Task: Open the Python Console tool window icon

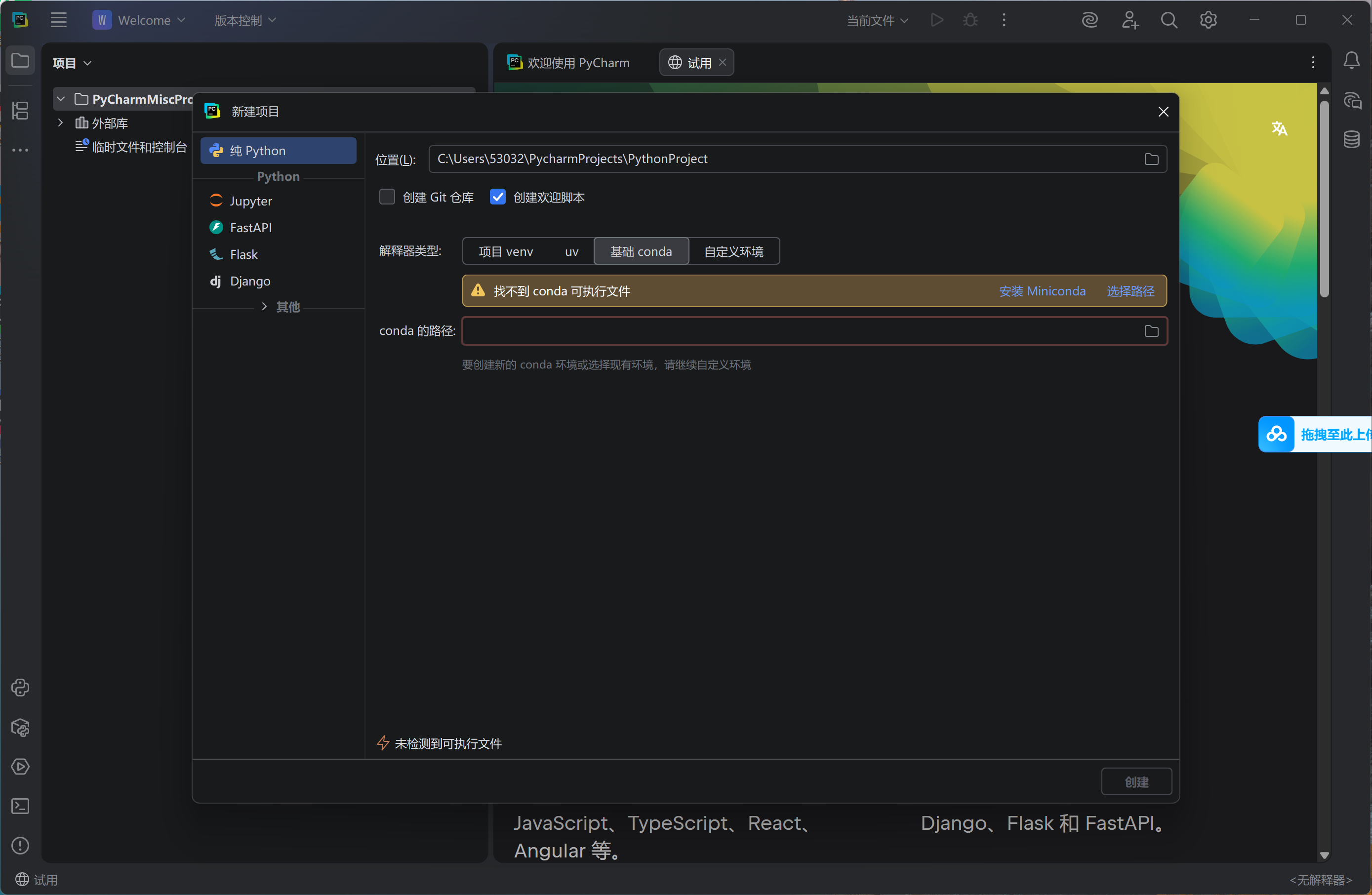Action: (20, 688)
